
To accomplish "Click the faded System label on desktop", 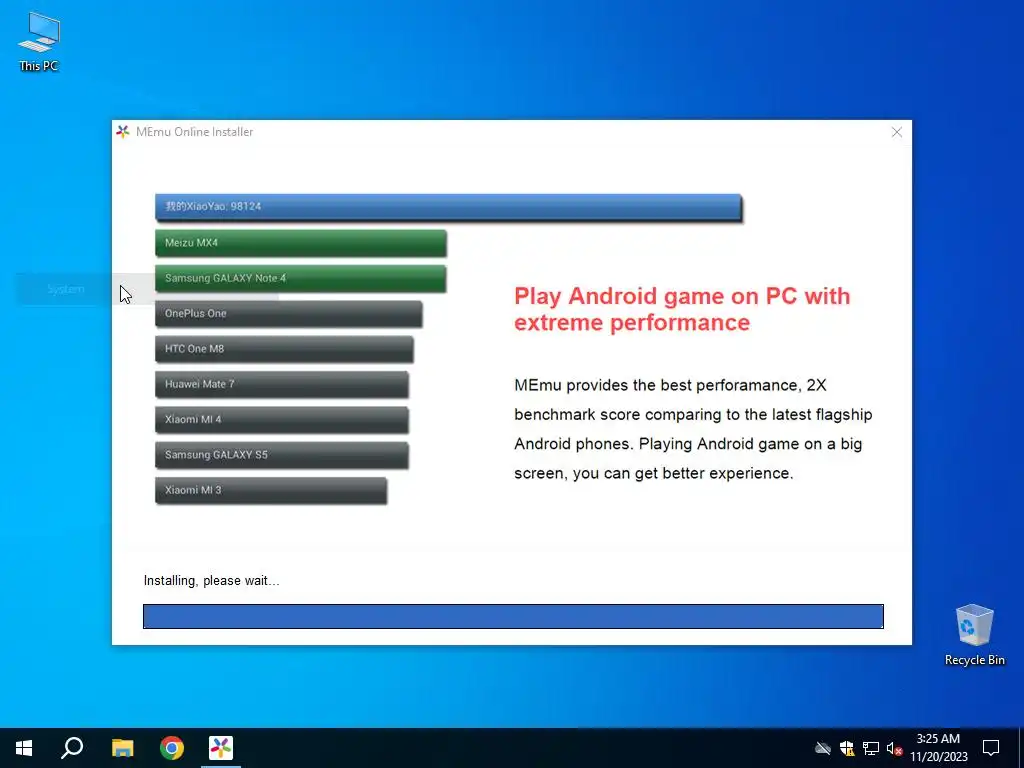I will pos(65,289).
